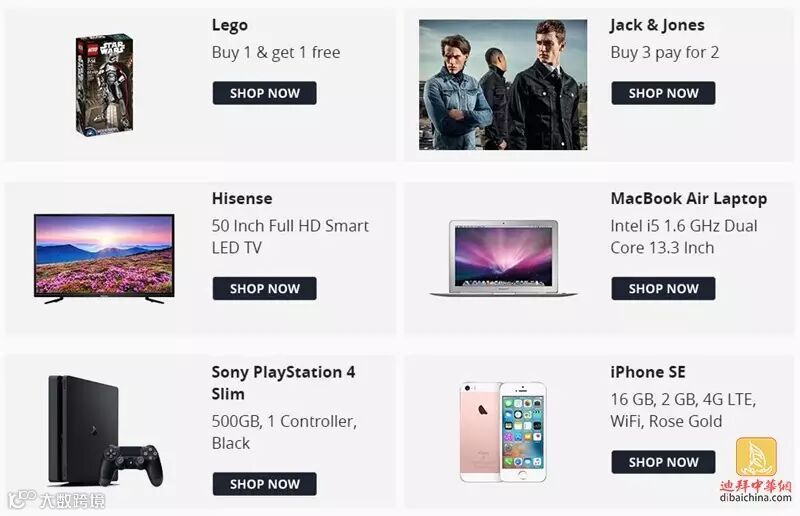
Task: Click the Lego title link
Action: [x=230, y=25]
